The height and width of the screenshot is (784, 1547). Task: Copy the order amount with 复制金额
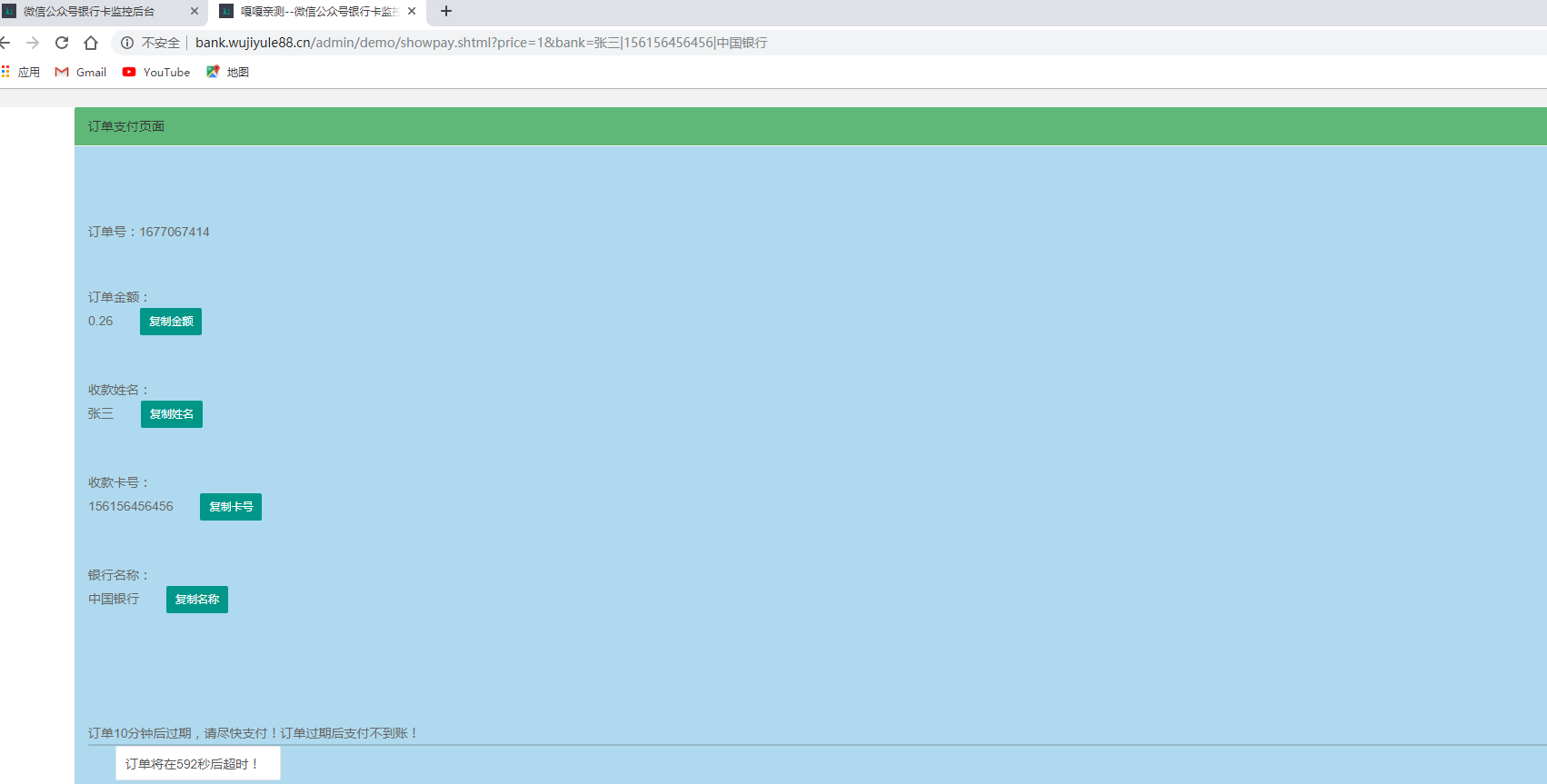point(171,322)
